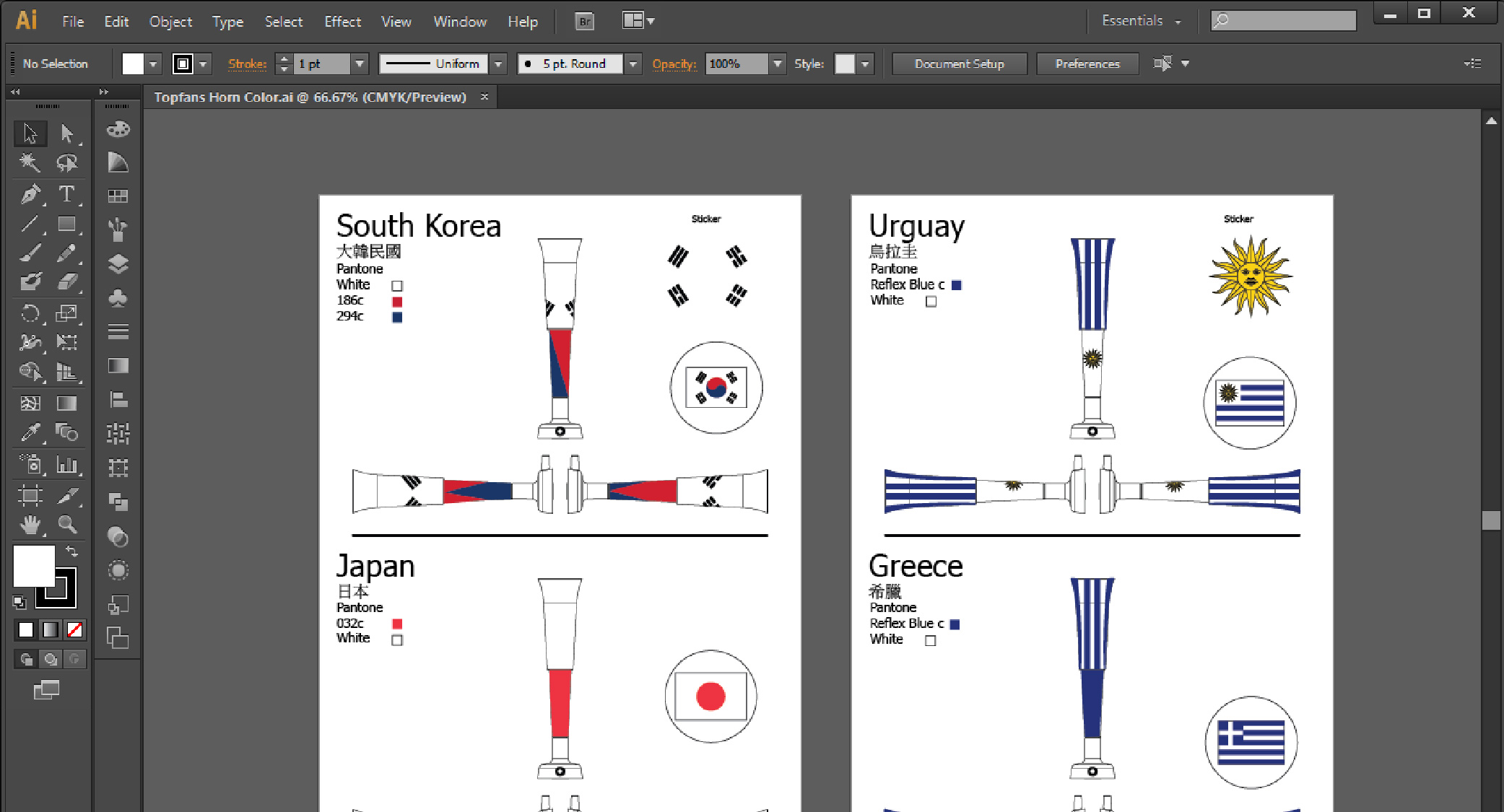
Task: Enable Draw Normal mode
Action: [x=27, y=659]
